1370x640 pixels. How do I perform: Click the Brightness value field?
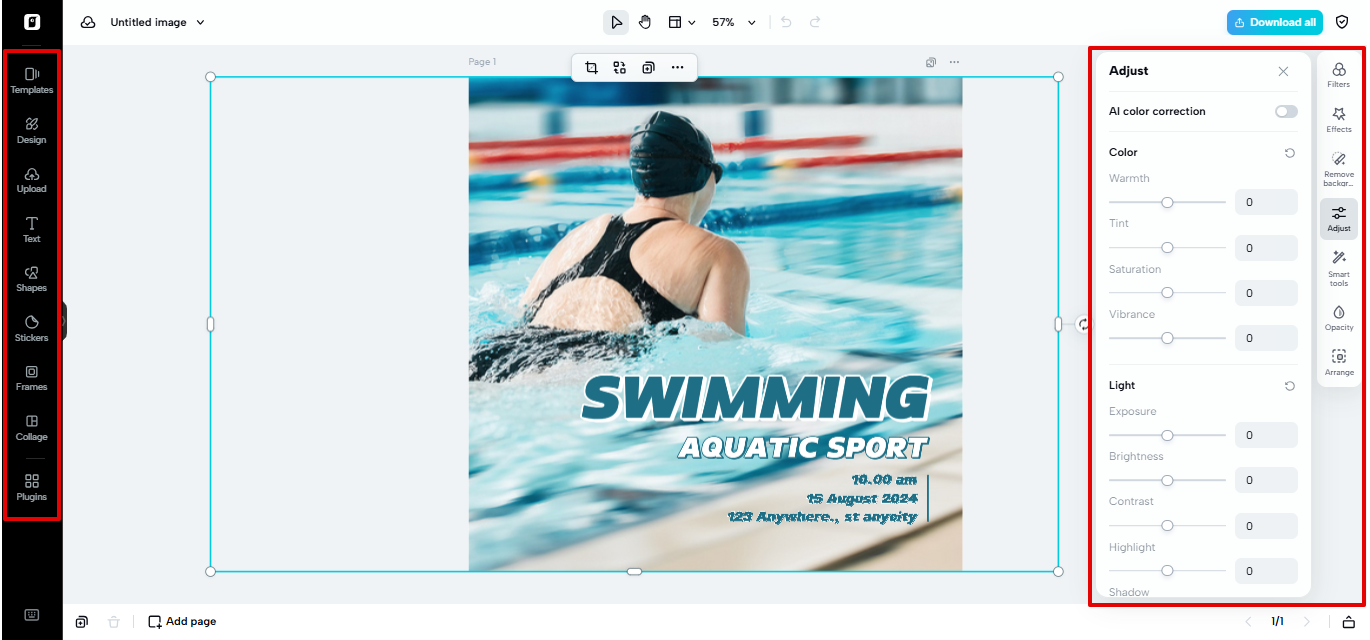pos(1266,480)
